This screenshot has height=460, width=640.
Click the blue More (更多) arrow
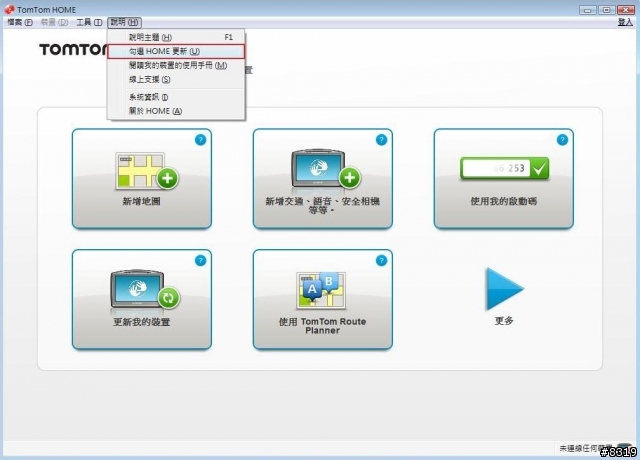[x=504, y=289]
